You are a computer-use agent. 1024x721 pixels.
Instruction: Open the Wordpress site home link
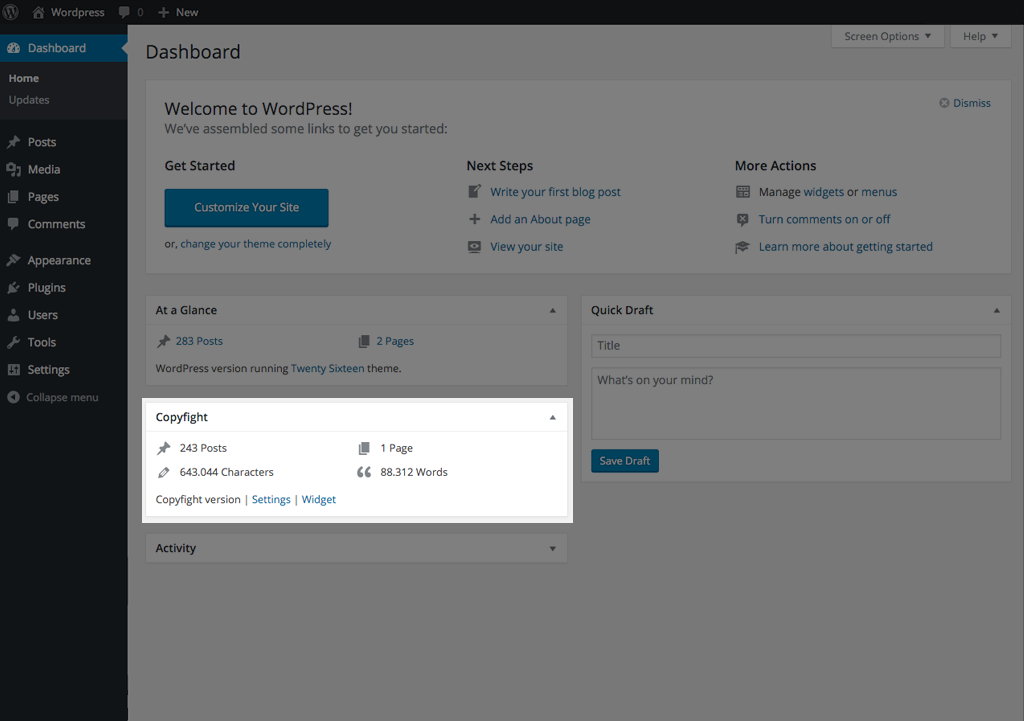69,12
